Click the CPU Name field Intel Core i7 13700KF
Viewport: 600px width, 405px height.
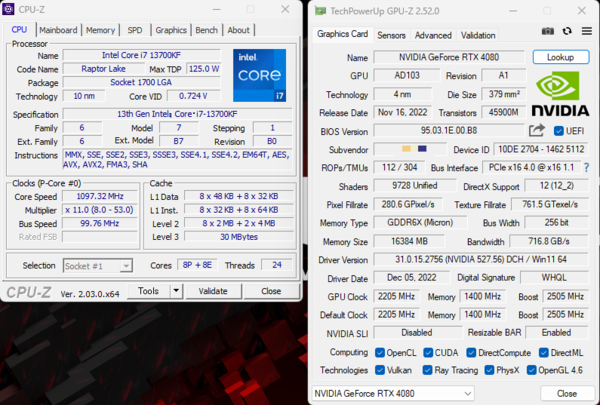click(x=142, y=55)
